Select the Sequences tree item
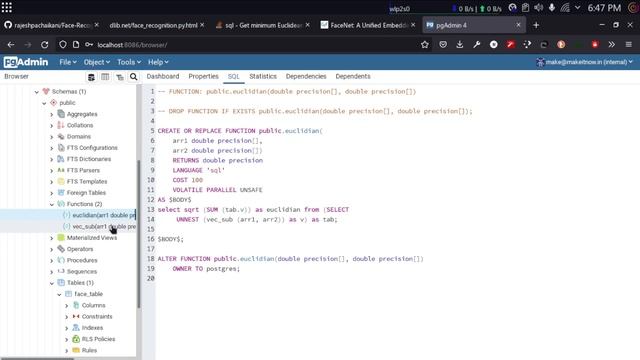This screenshot has width=640, height=360. pos(82,271)
